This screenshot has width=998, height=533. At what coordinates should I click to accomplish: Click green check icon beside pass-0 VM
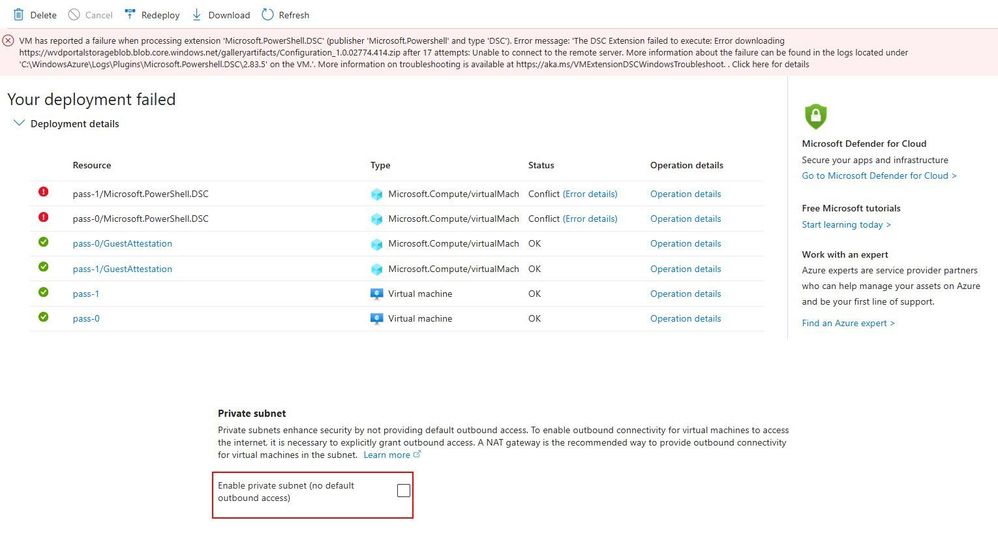click(x=43, y=317)
